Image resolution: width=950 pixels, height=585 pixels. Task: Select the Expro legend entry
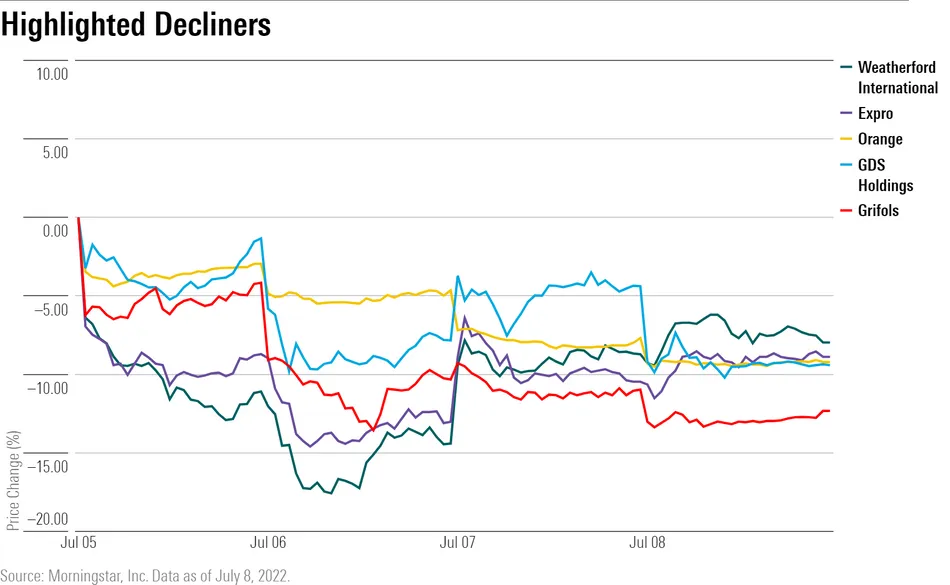pos(875,114)
